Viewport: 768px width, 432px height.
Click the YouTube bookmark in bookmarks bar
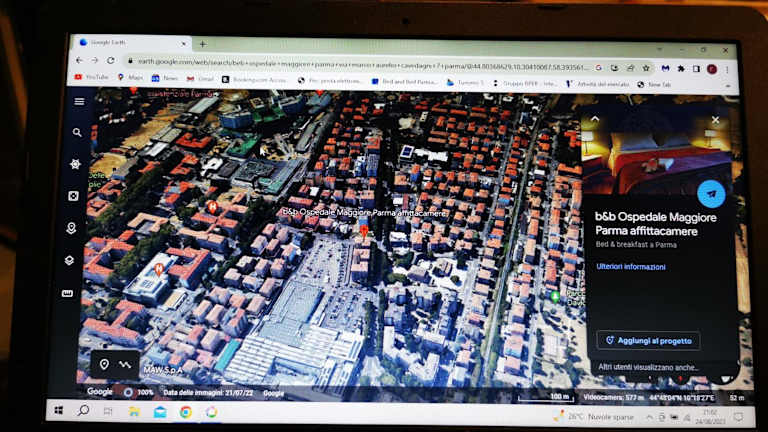point(92,77)
